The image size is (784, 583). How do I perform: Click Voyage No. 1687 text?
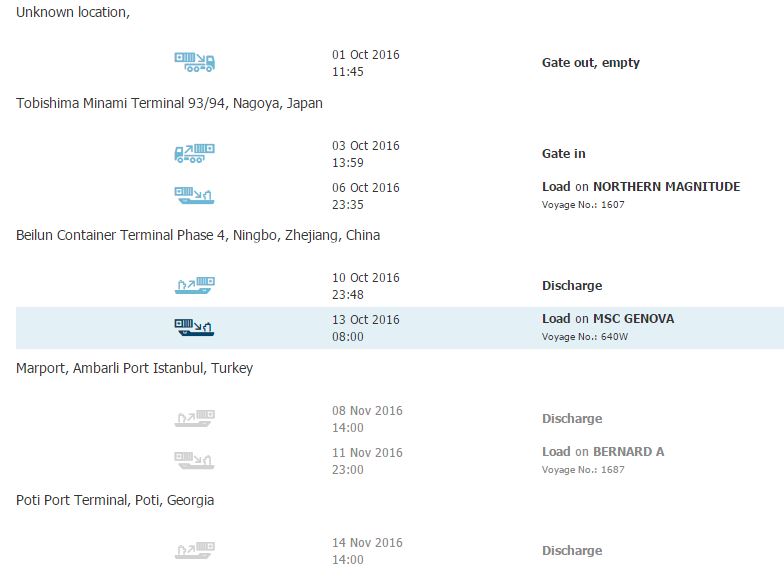pos(583,470)
